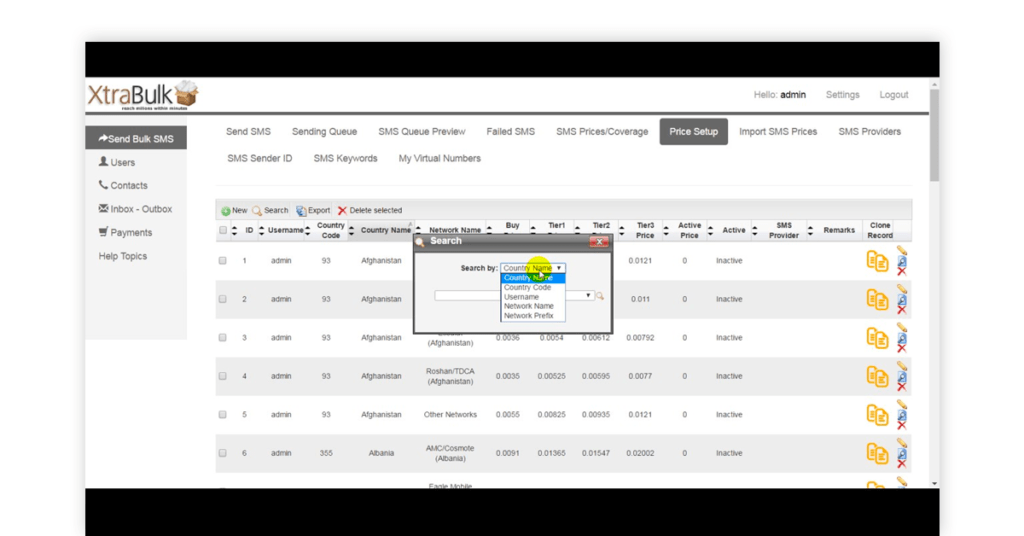The image size is (1024, 536).
Task: Open the Import SMS Prices tab
Action: click(777, 132)
